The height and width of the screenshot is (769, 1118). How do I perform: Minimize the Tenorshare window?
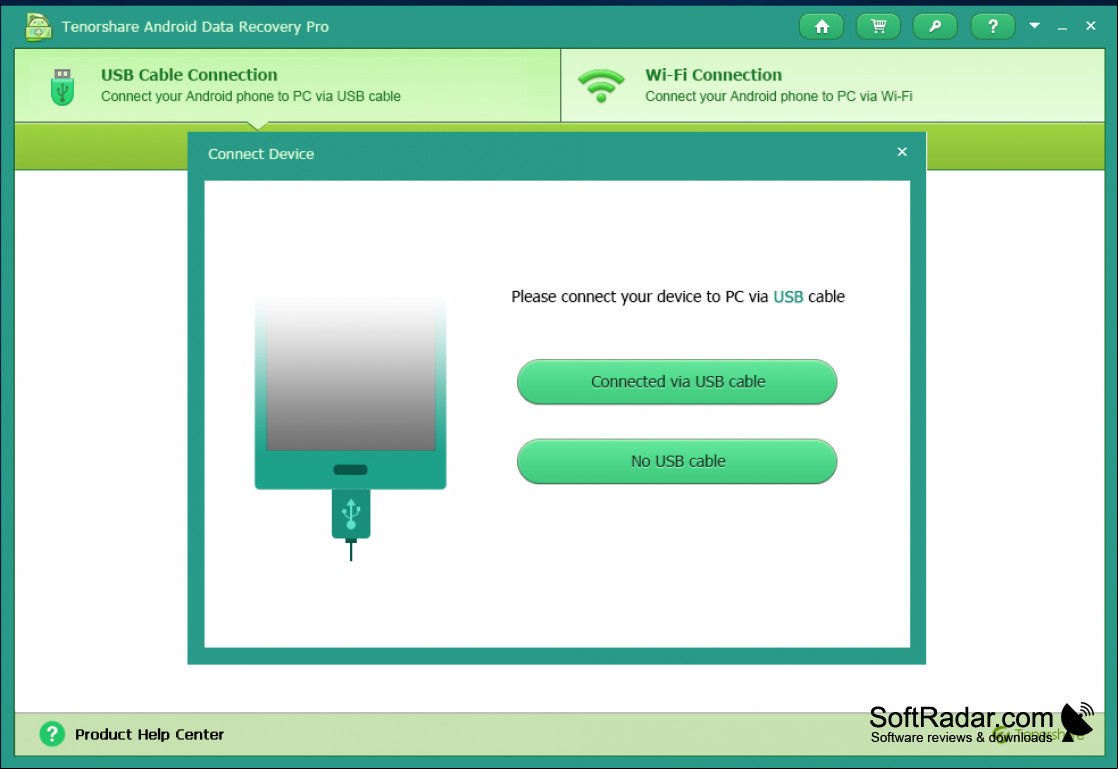1062,27
